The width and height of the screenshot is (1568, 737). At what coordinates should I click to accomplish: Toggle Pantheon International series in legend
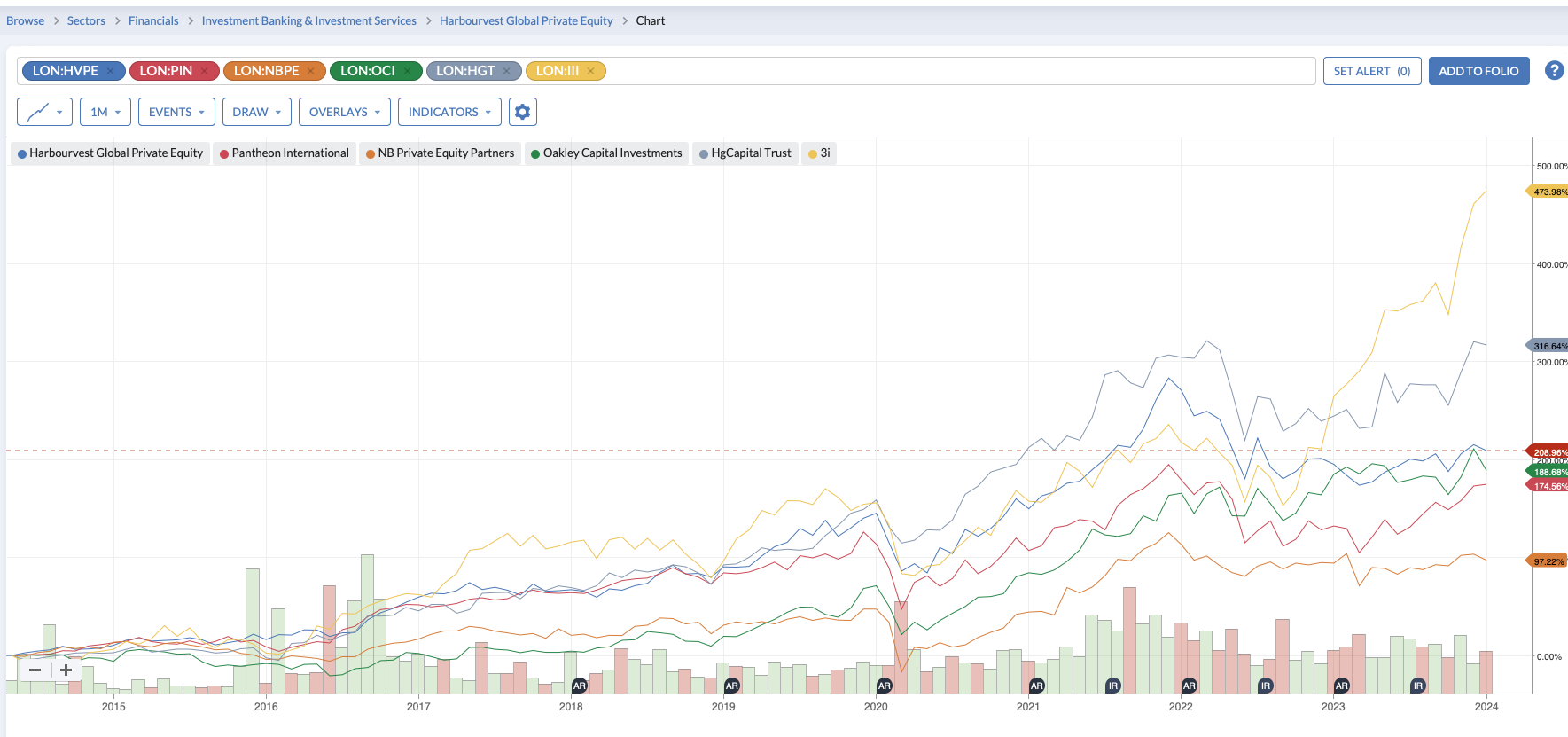[285, 153]
